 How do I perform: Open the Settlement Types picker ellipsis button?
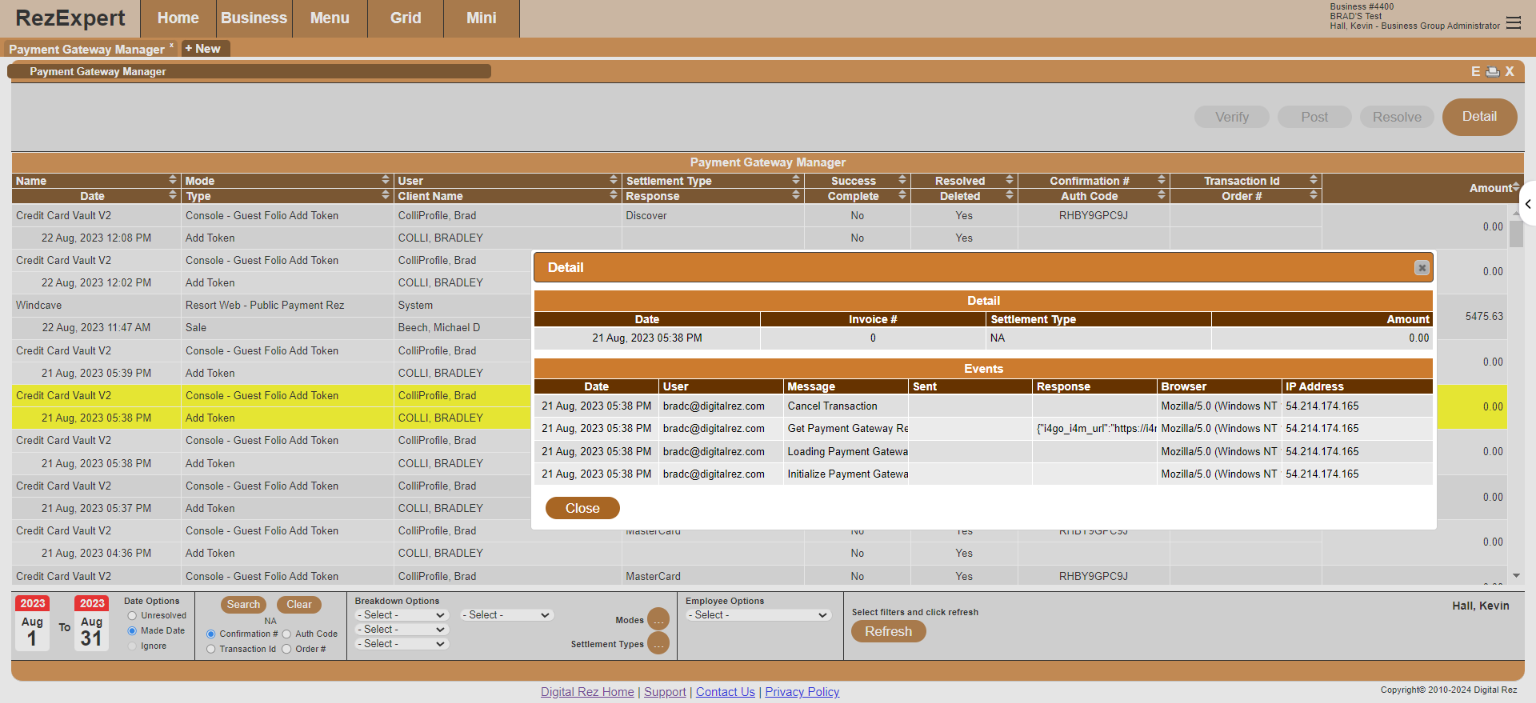pyautogui.click(x=658, y=644)
